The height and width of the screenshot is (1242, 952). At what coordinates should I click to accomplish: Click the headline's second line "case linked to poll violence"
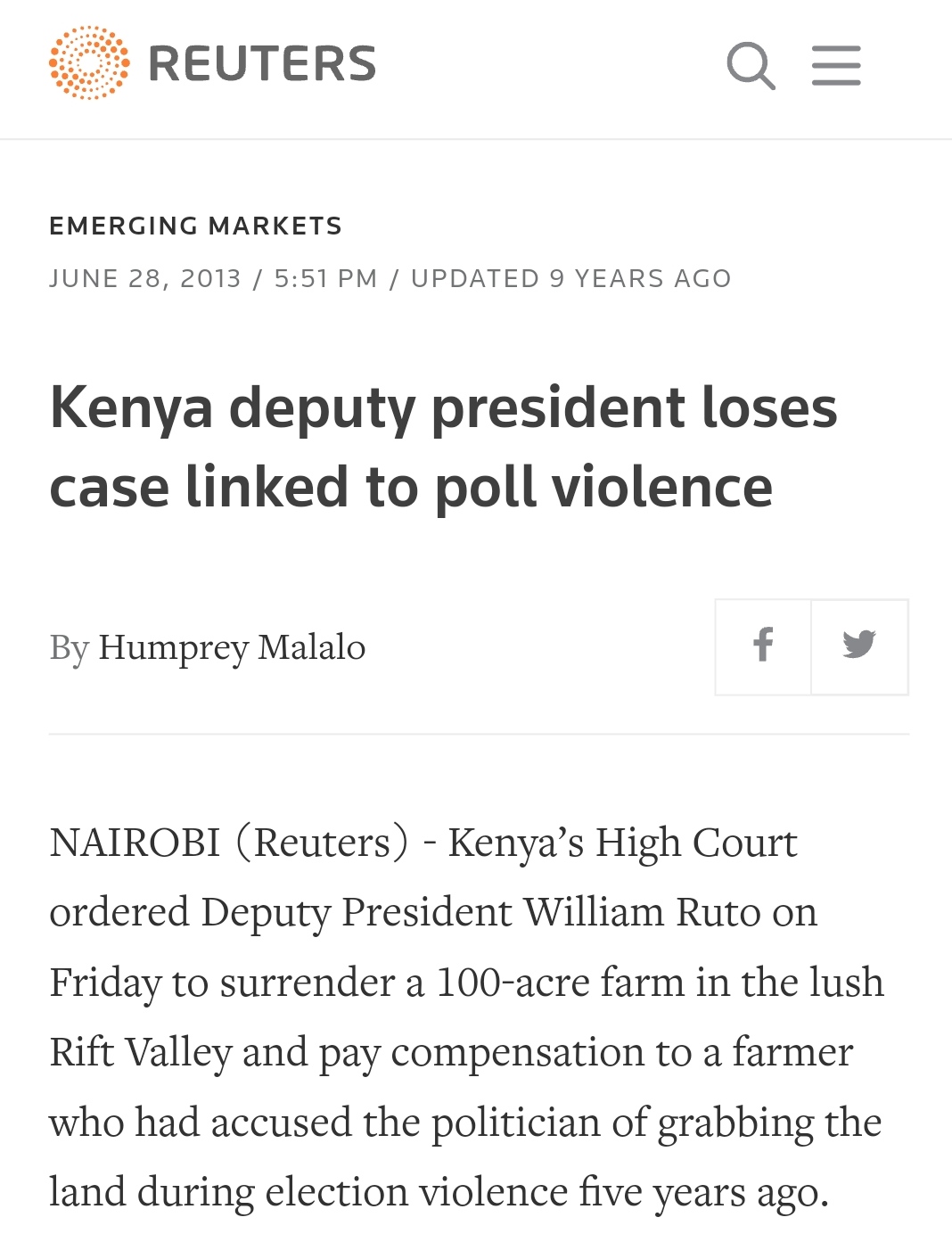[x=411, y=487]
